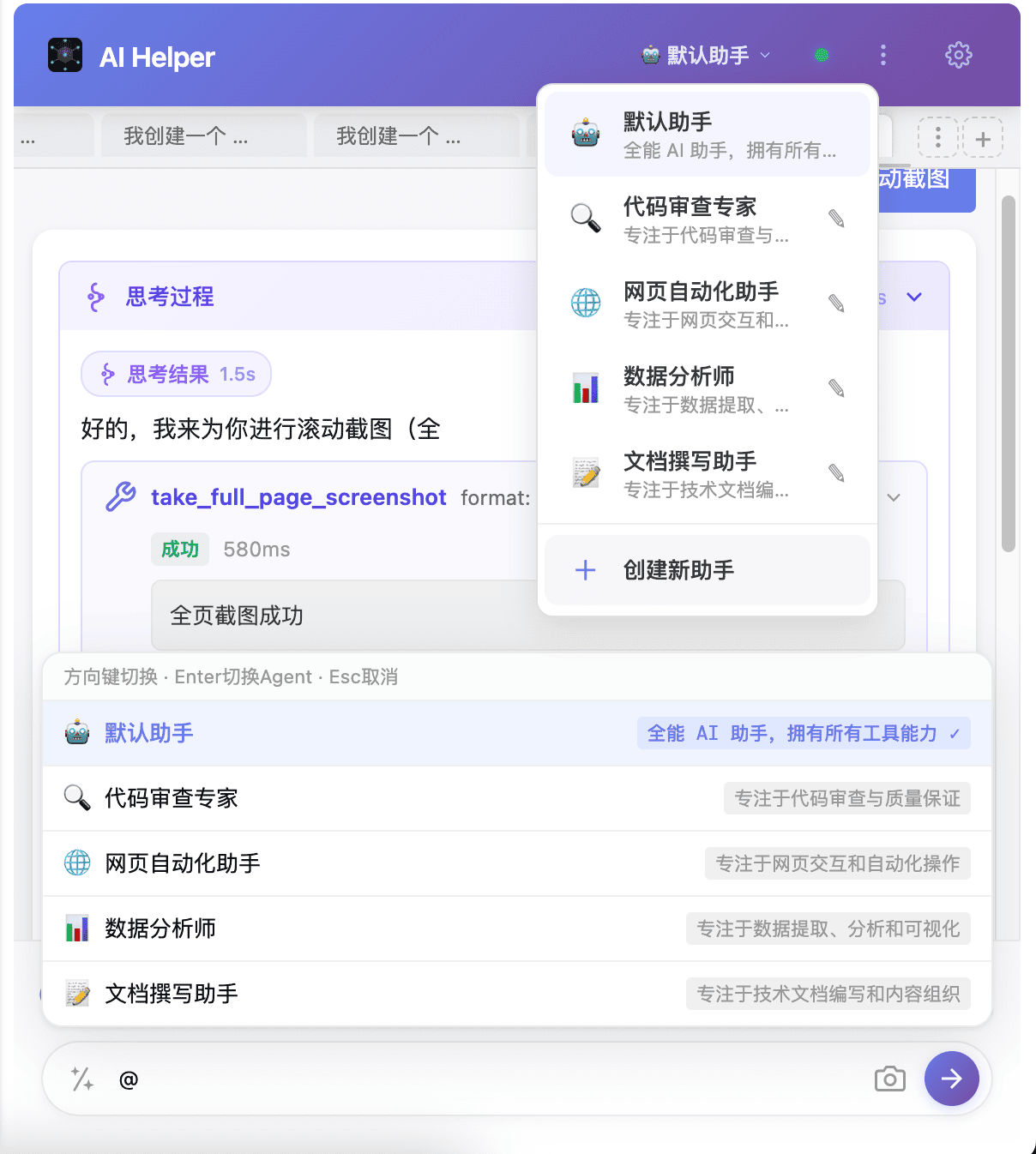
Task: Collapse the 思考过程 section chevron
Action: [914, 298]
